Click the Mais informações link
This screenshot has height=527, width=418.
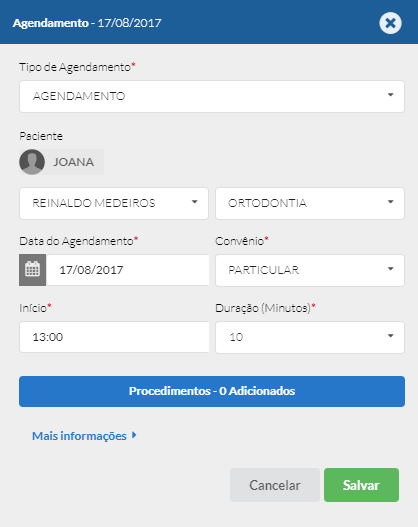pos(79,436)
